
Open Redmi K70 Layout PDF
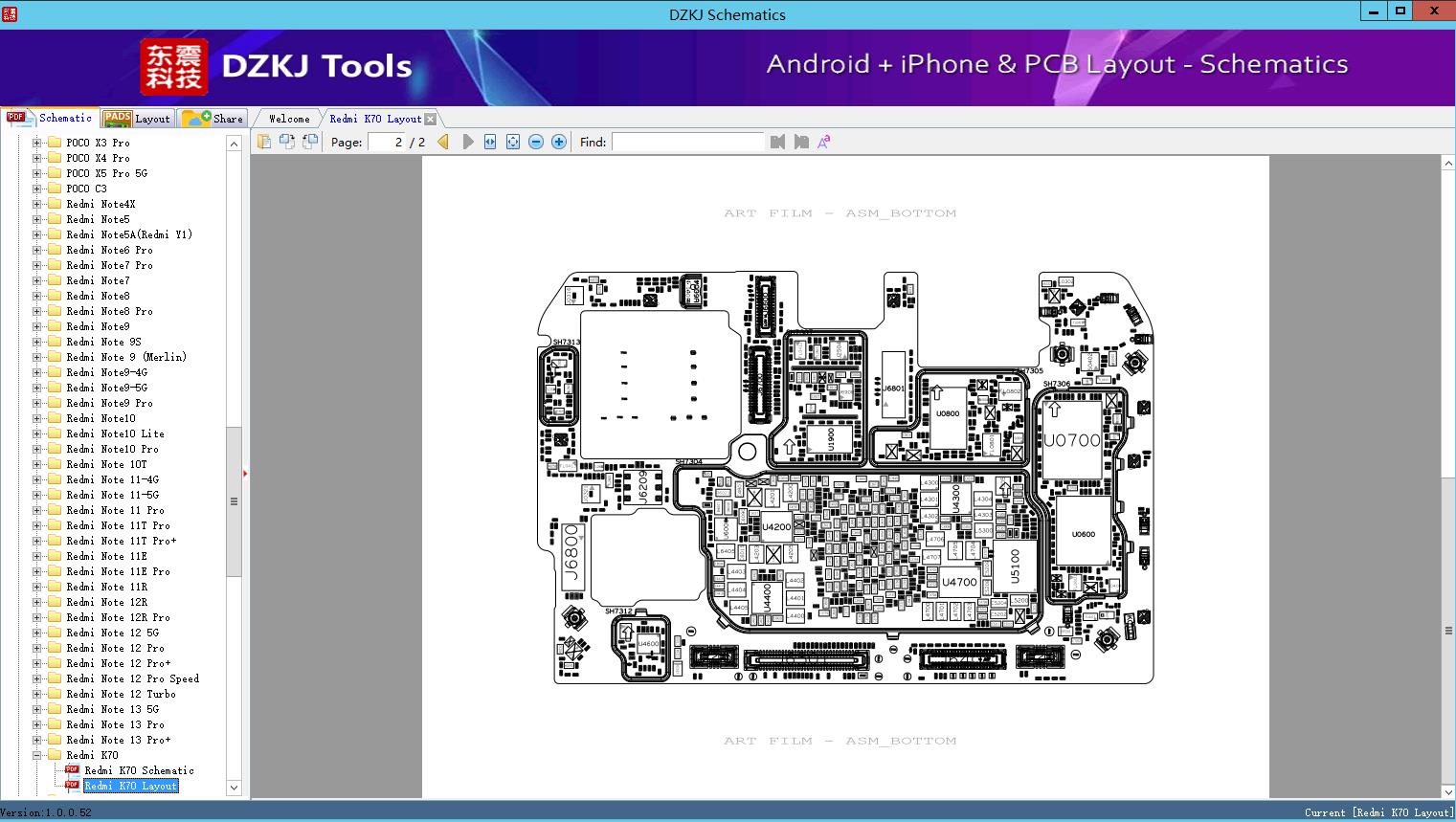(130, 786)
